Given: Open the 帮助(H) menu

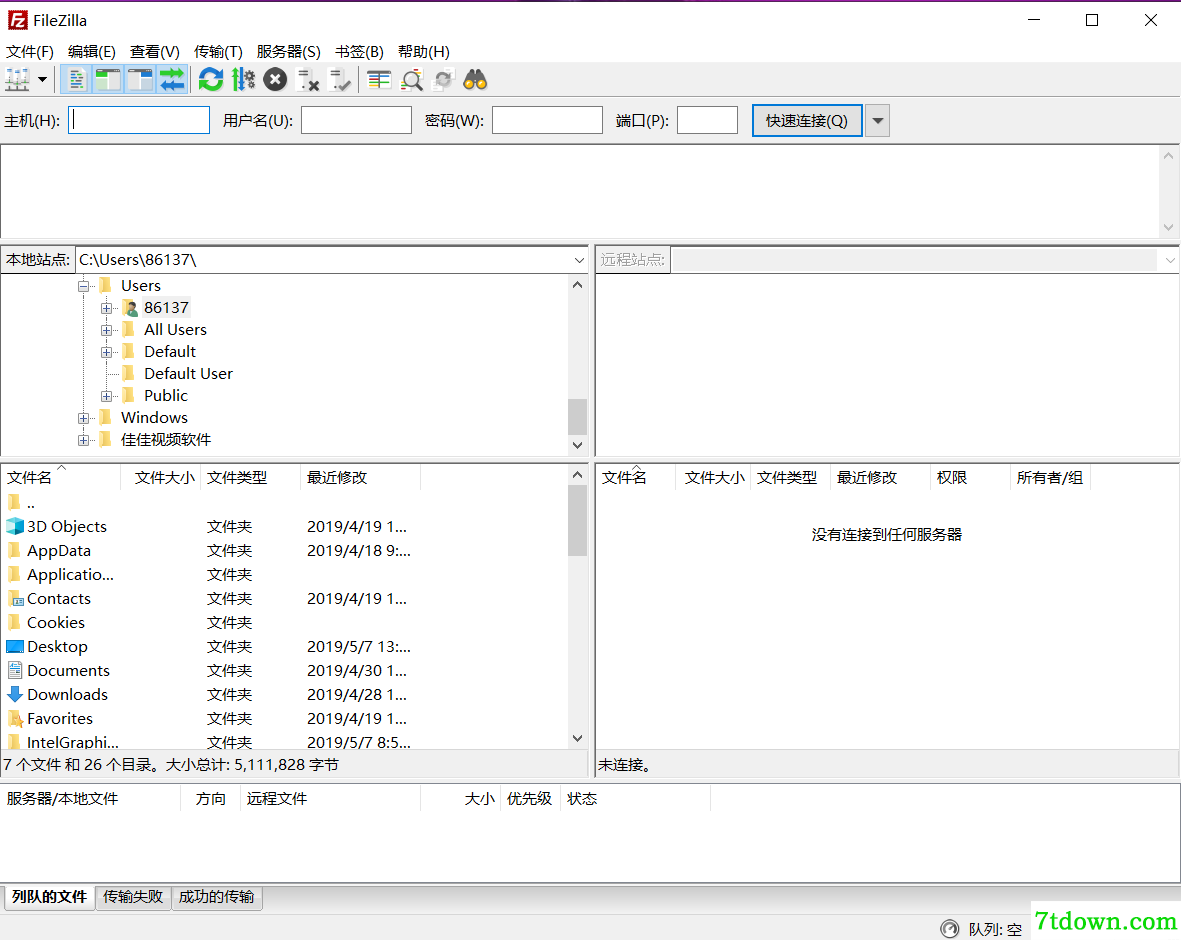Looking at the screenshot, I should point(423,51).
